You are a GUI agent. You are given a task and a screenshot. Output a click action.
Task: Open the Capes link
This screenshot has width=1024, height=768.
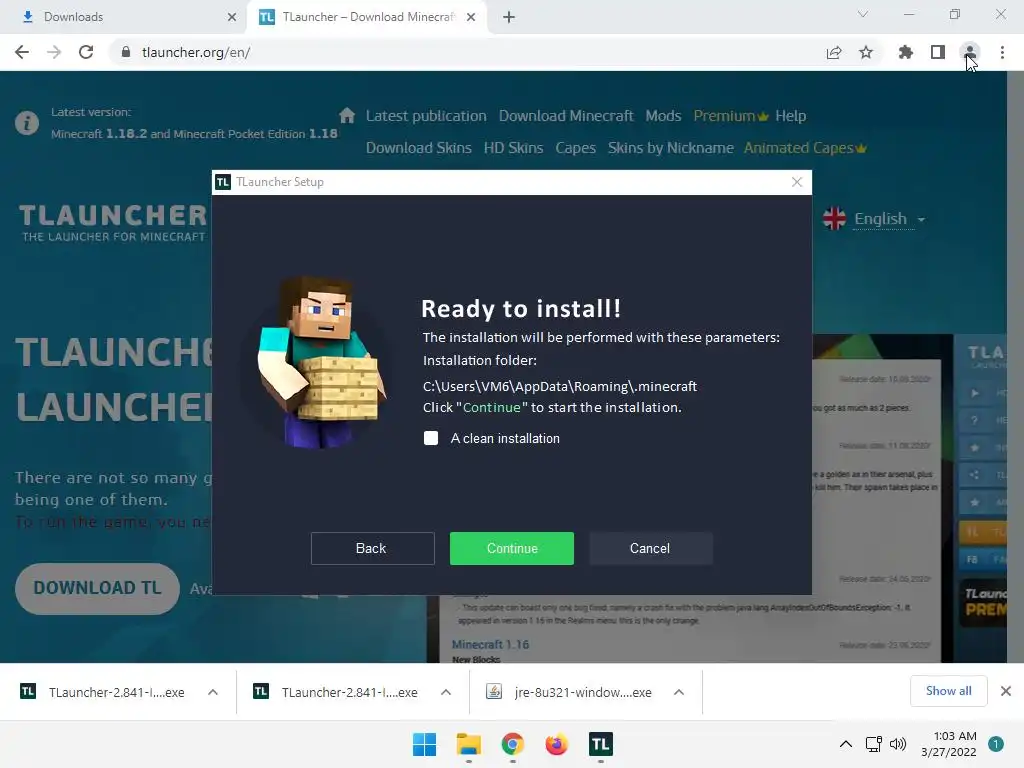[575, 148]
